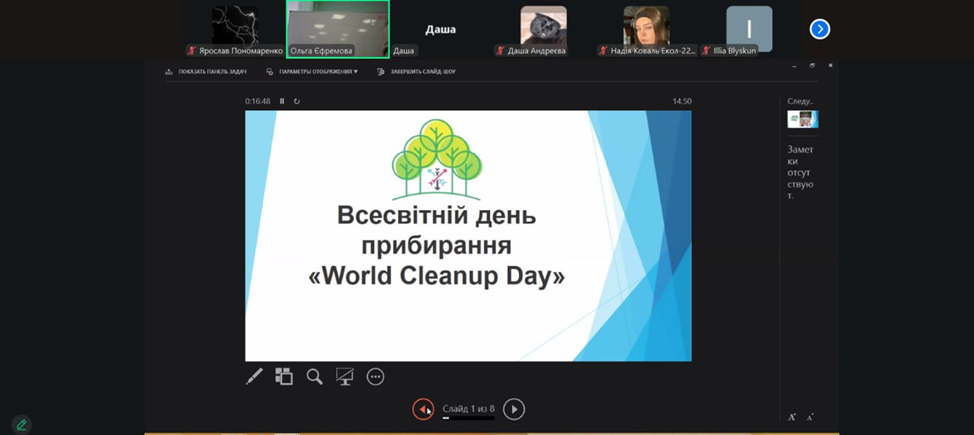Go to the previous slide
Viewport: 974px width, 435px height.
[x=423, y=409]
